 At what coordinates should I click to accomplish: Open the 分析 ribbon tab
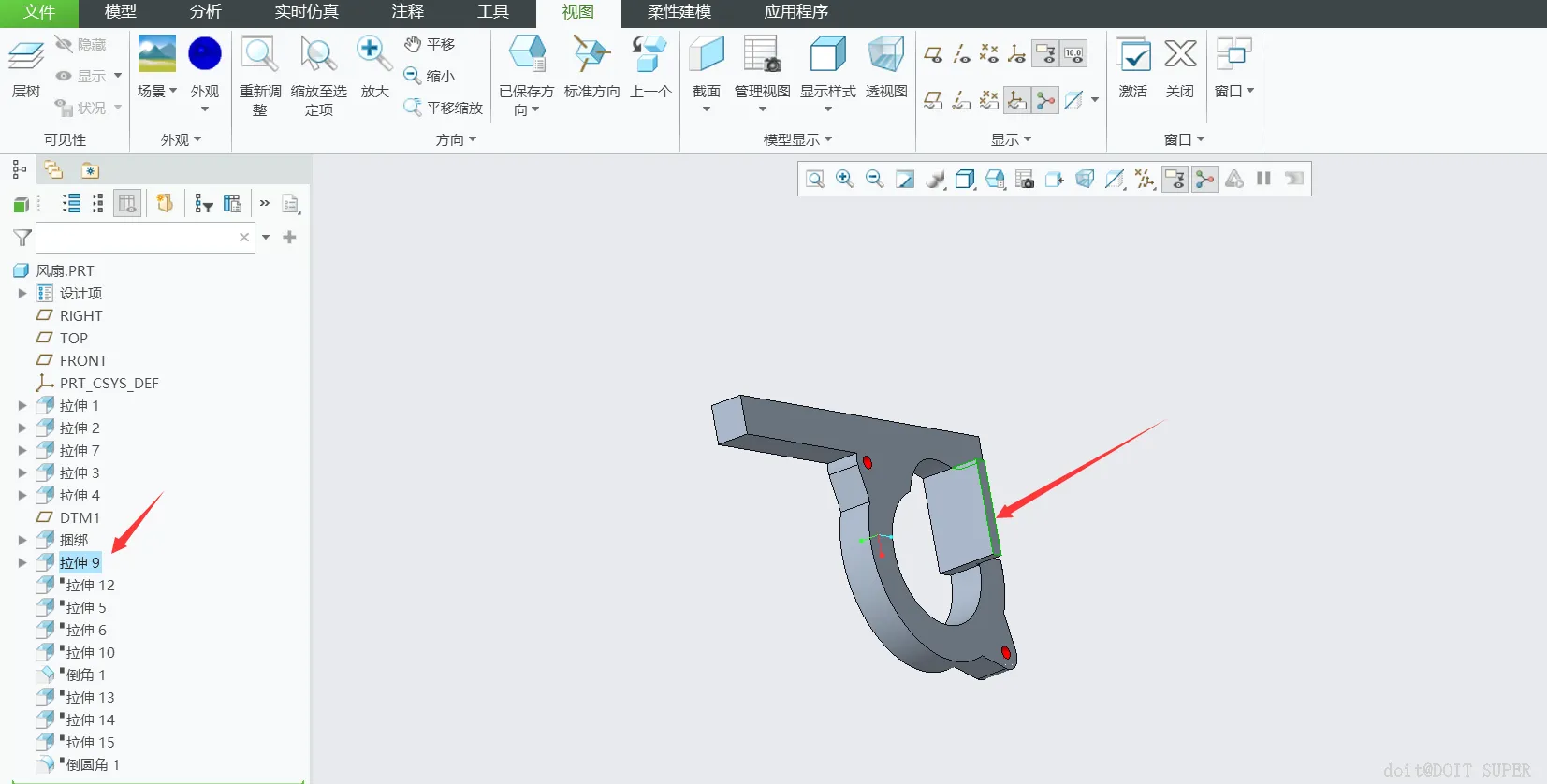point(206,12)
